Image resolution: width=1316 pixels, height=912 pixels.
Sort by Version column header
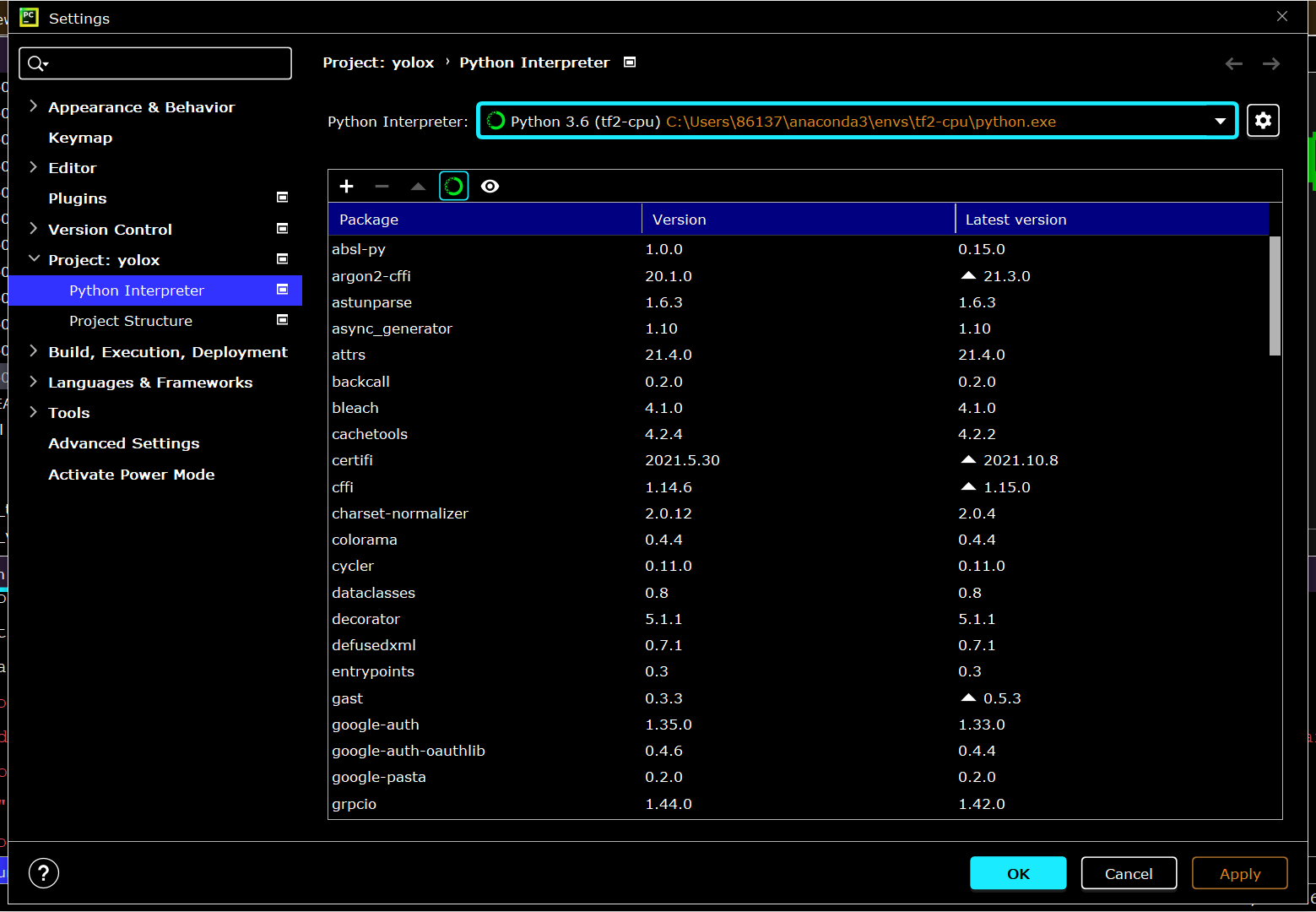(x=799, y=220)
